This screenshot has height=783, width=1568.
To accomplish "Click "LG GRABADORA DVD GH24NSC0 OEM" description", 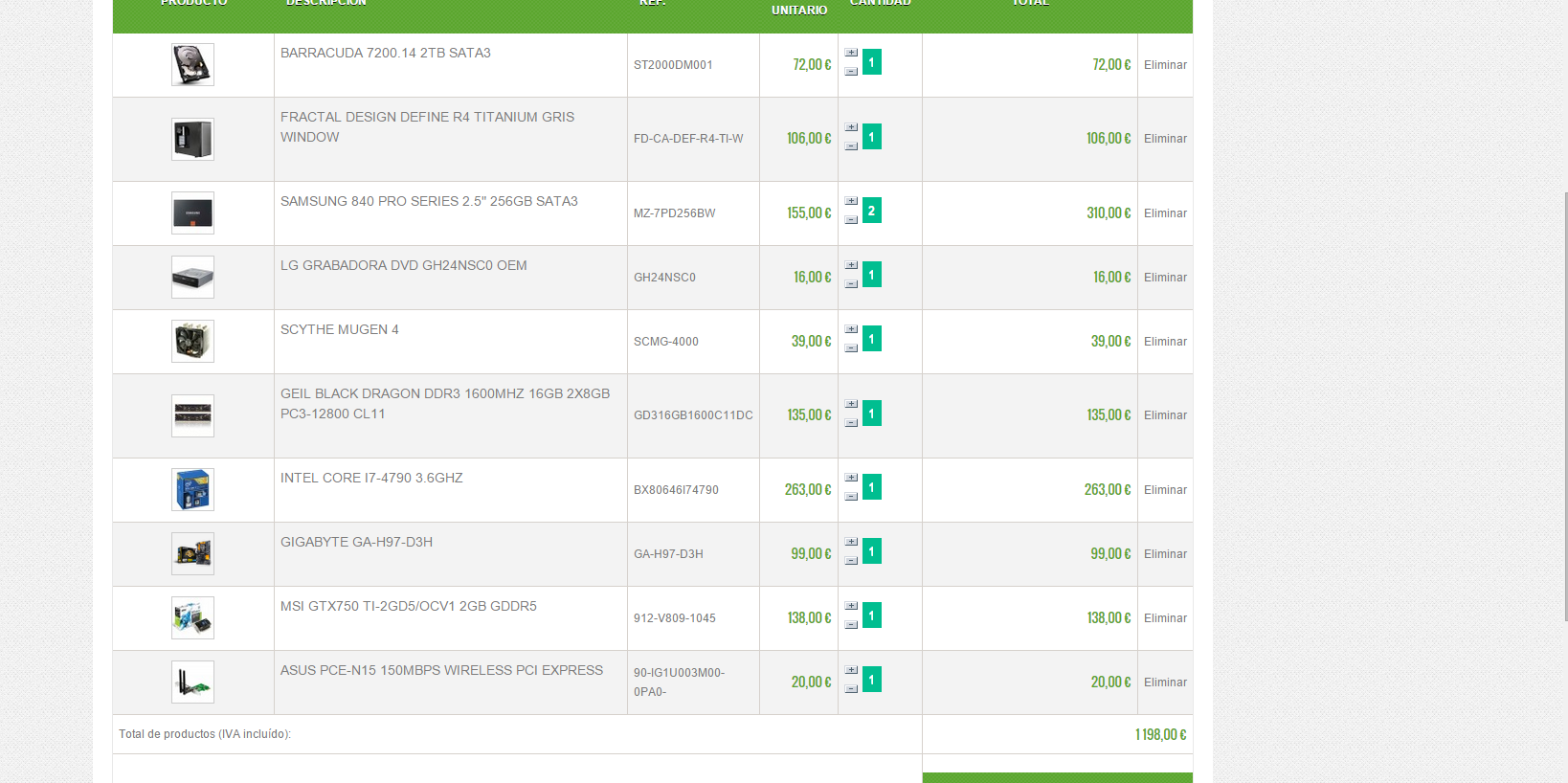I will click(x=404, y=265).
